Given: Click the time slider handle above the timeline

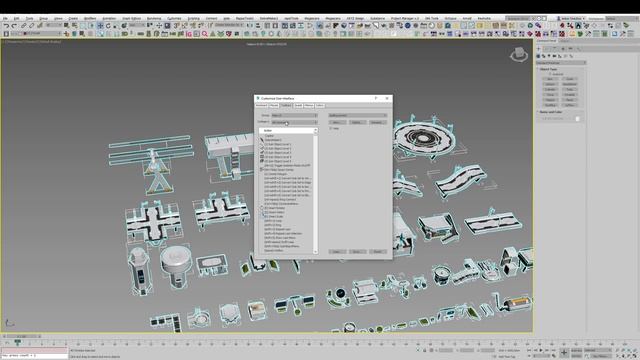Looking at the screenshot, I should (x=21, y=336).
